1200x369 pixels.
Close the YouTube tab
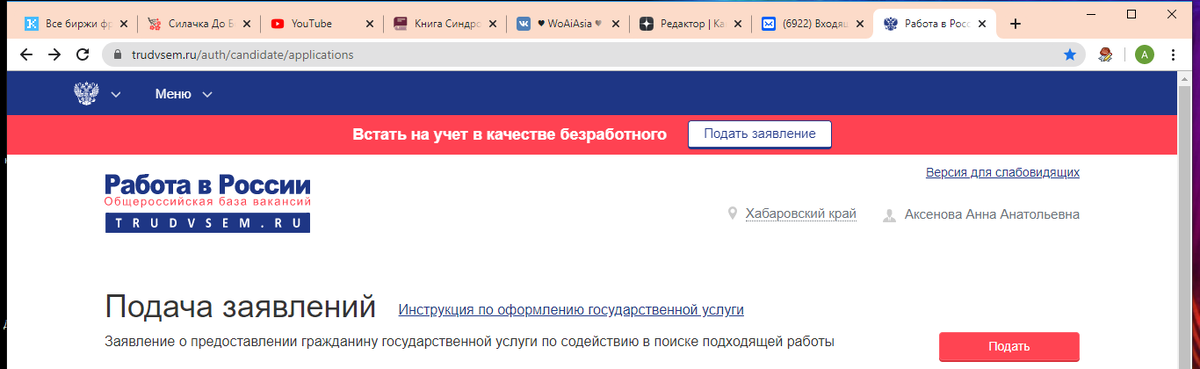[x=370, y=24]
